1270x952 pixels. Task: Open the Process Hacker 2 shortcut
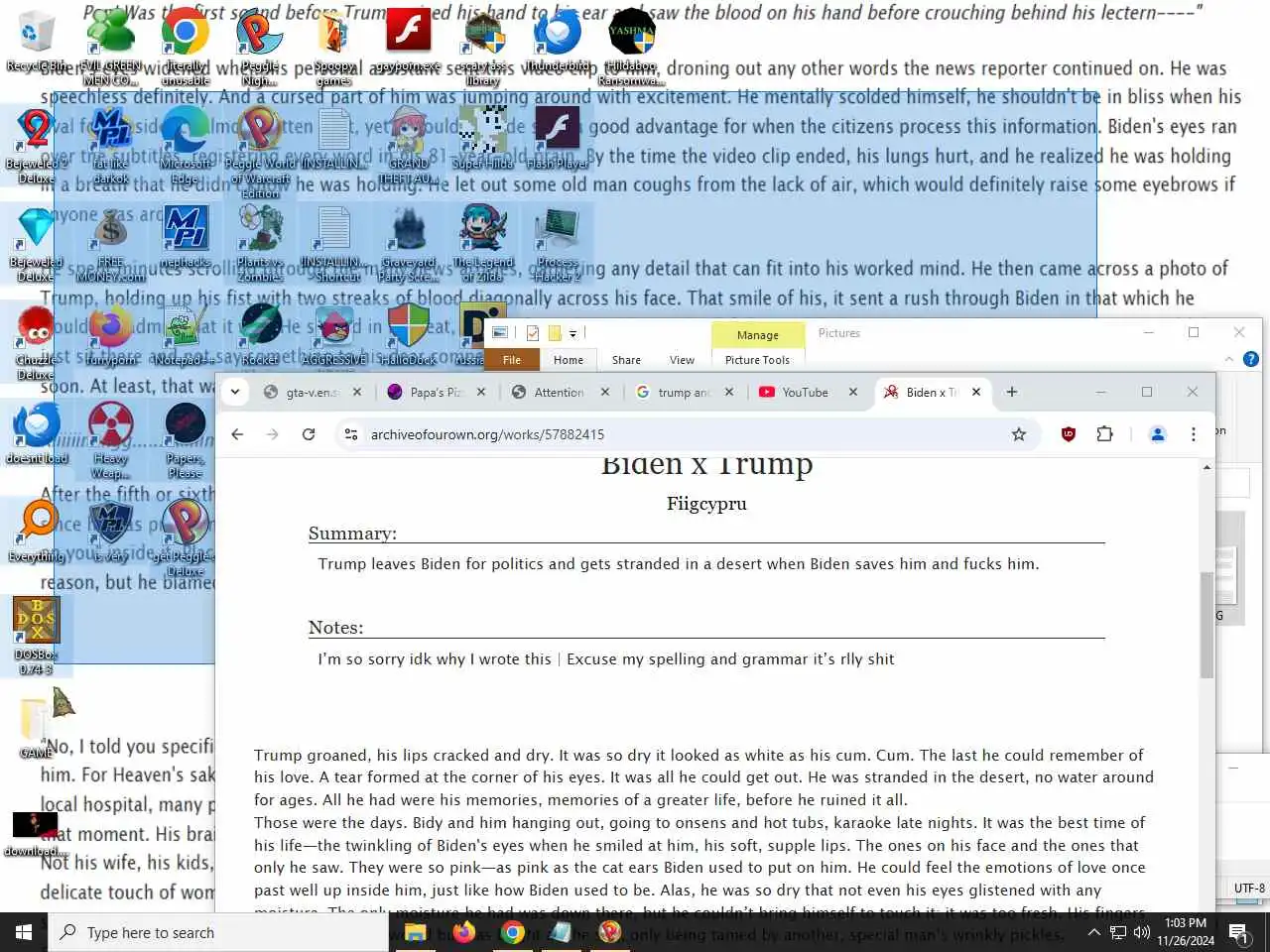[558, 243]
